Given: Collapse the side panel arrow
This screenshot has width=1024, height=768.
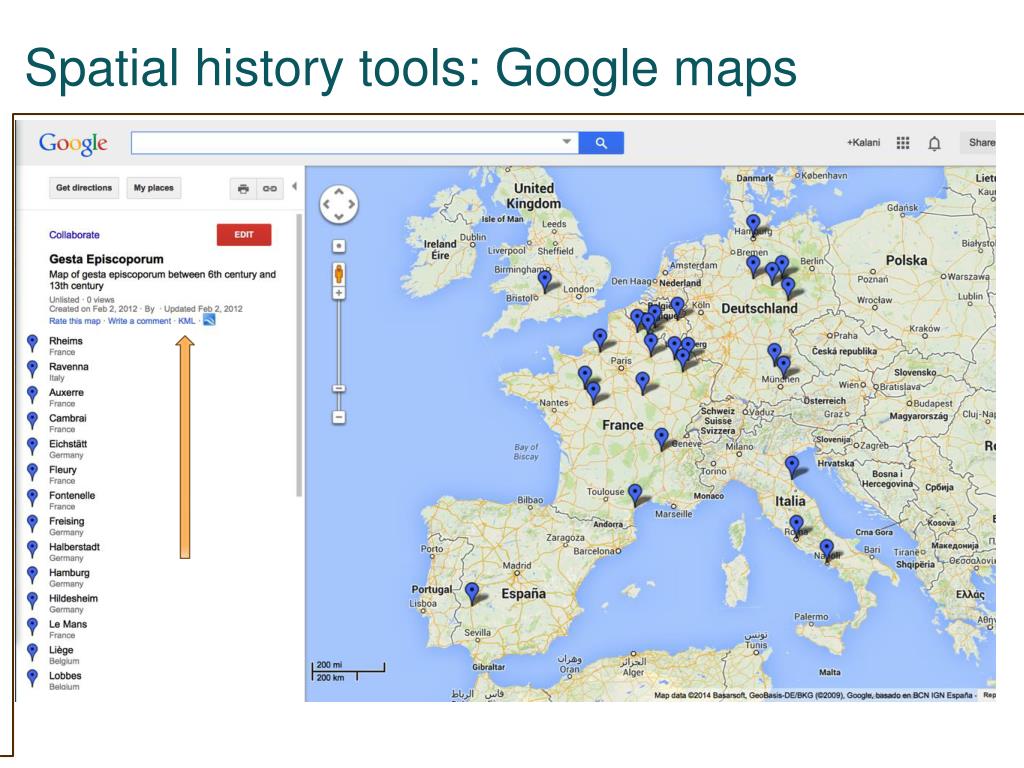Looking at the screenshot, I should (295, 187).
